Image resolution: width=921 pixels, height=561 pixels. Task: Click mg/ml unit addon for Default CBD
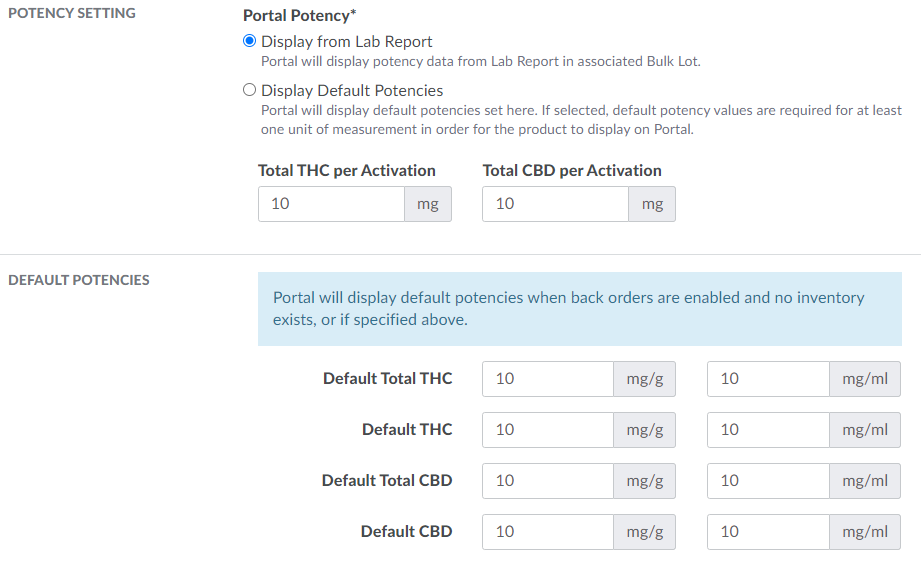click(865, 532)
